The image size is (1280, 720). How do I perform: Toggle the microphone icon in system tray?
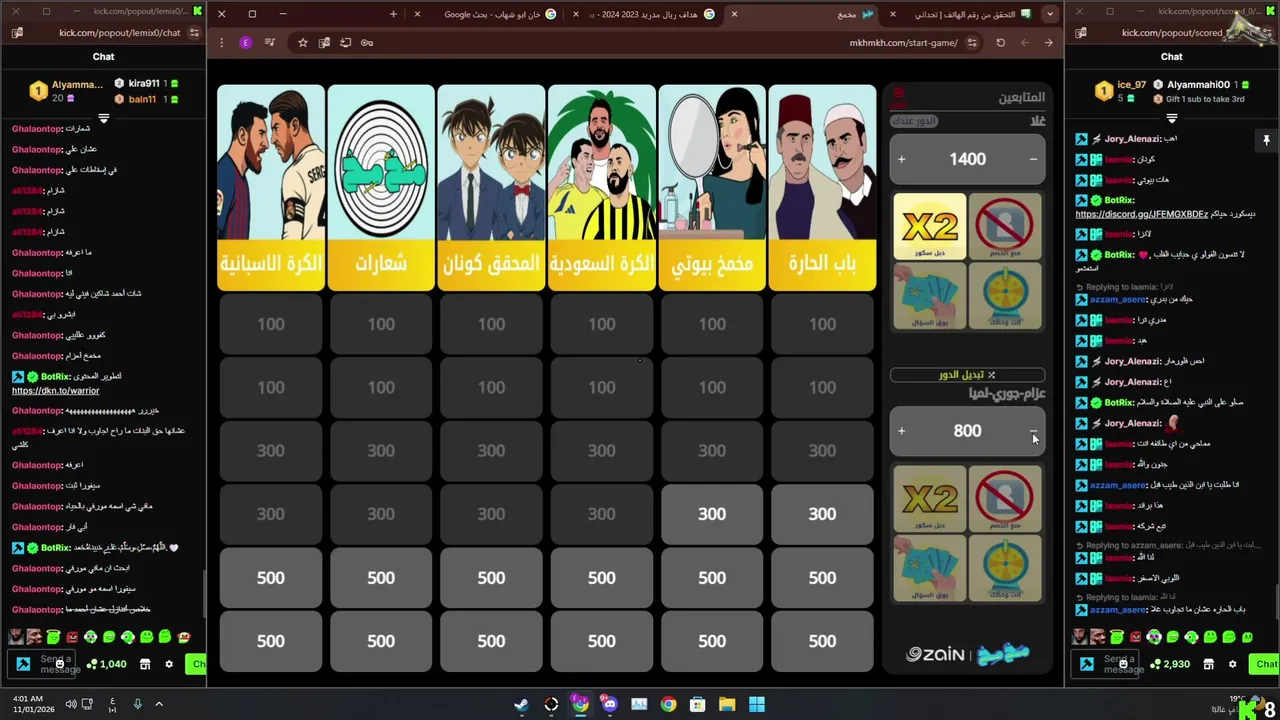(x=138, y=704)
